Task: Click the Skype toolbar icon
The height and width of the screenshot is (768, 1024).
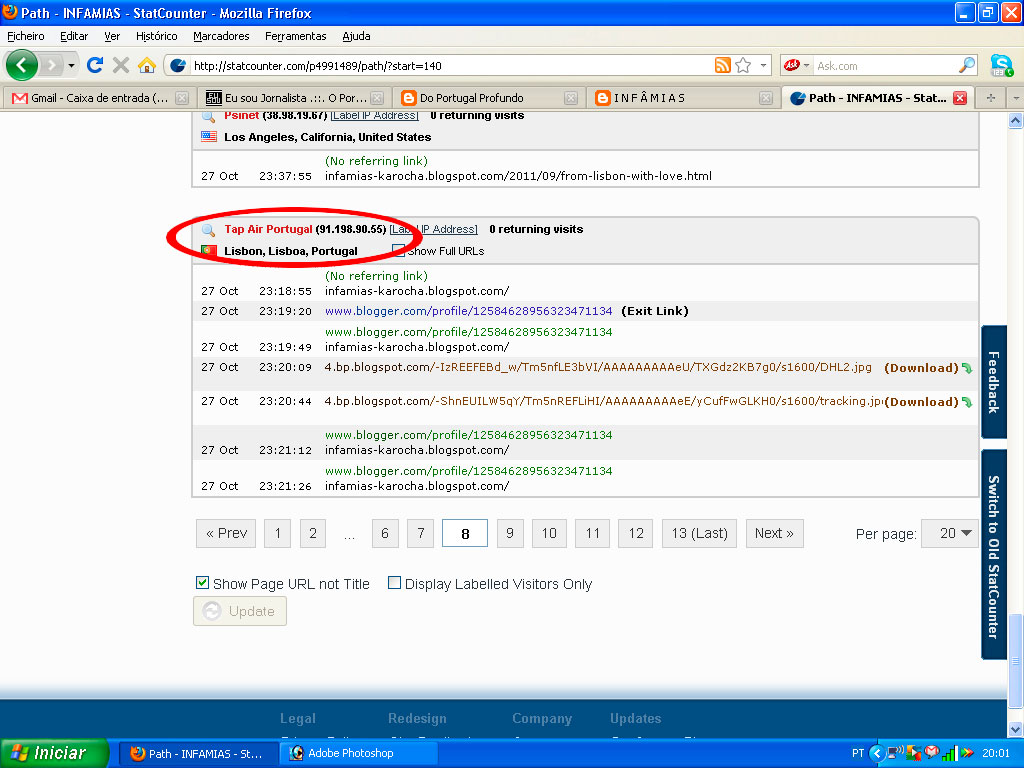Action: 1002,65
